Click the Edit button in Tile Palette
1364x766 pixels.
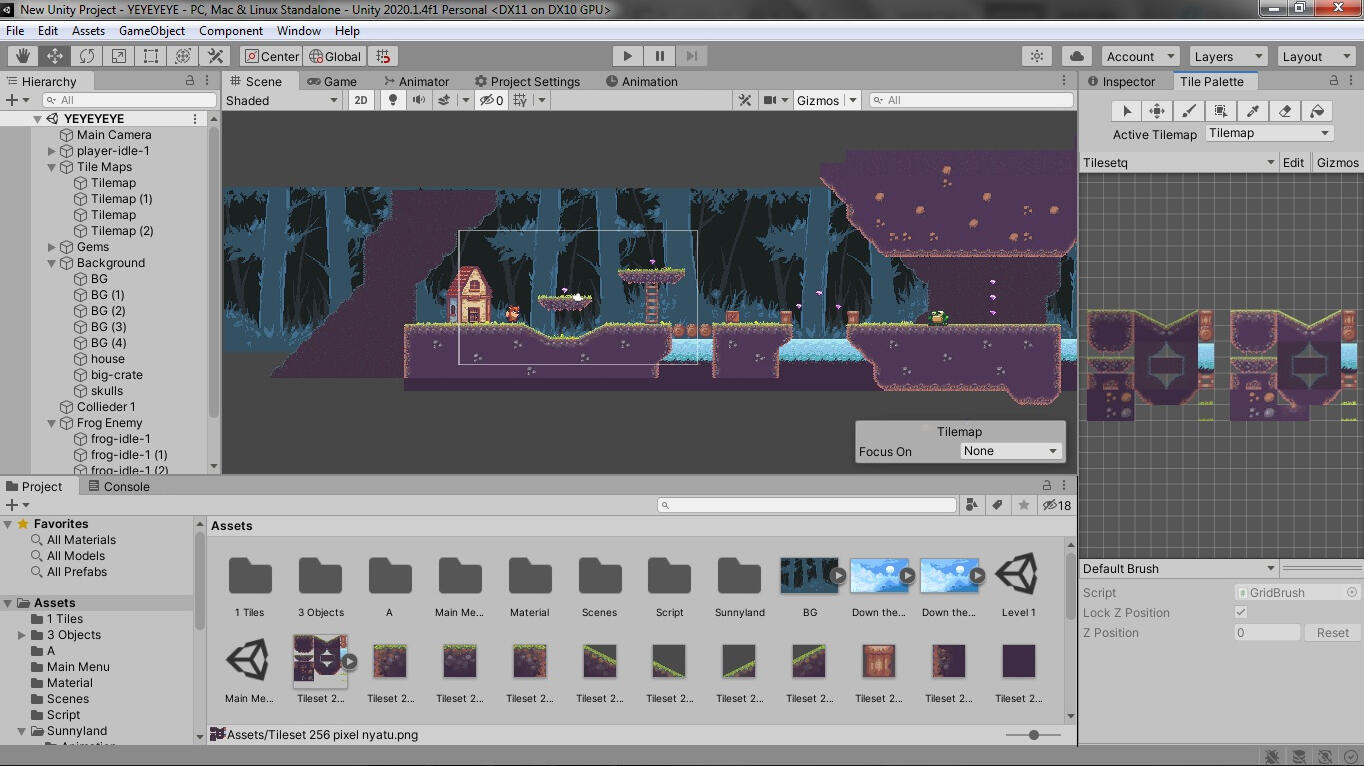click(1293, 162)
